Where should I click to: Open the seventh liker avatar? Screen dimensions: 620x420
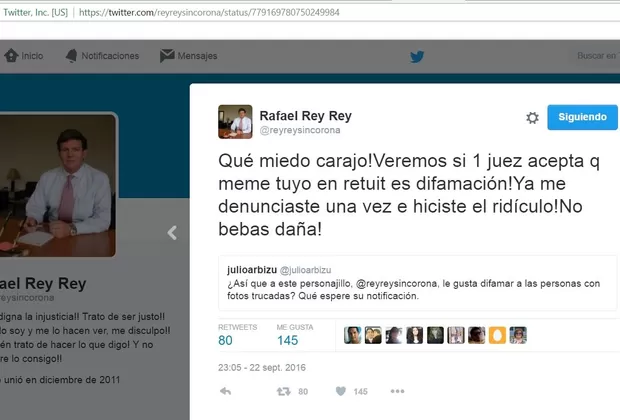476,335
